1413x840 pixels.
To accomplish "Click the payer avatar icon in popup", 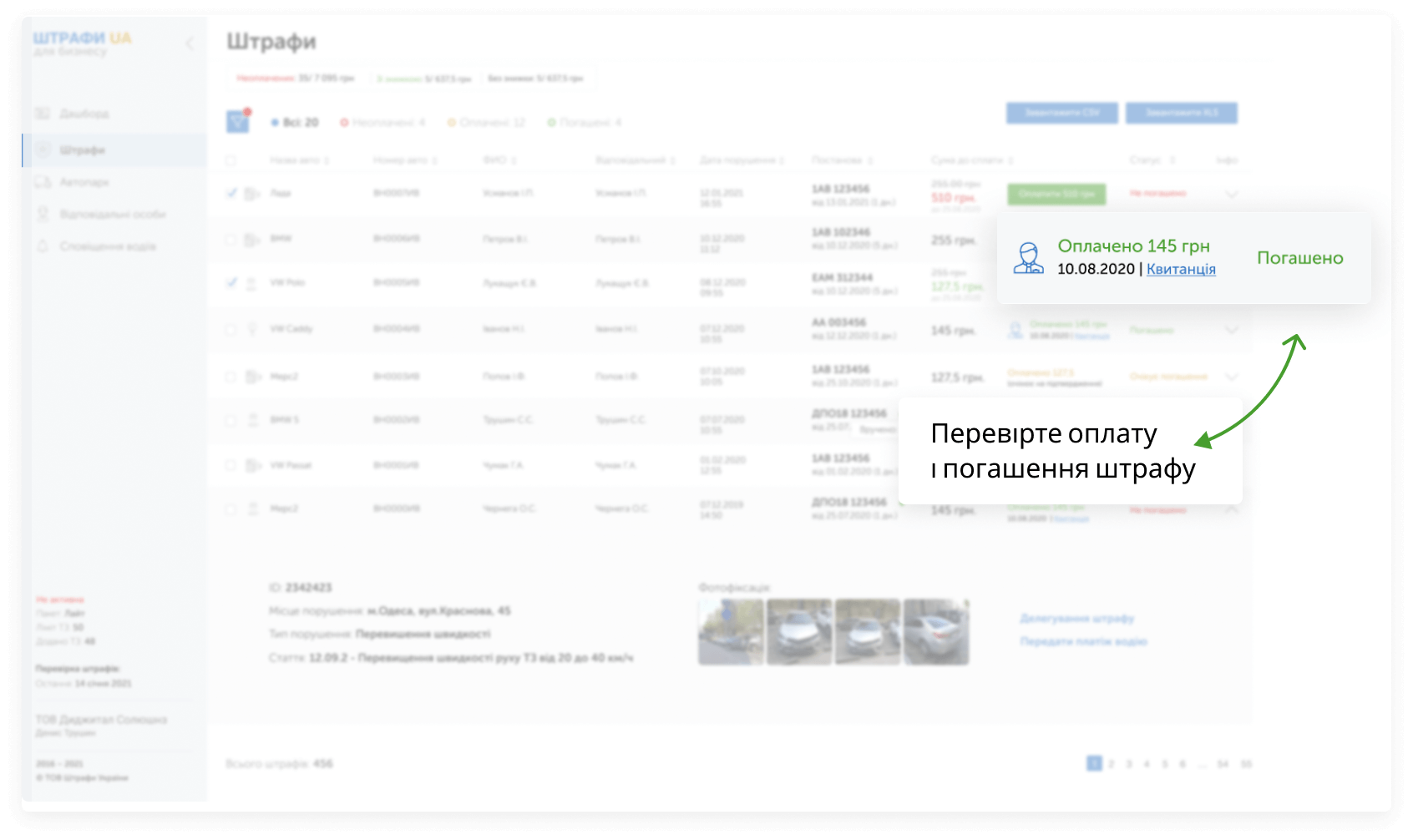I will pyautogui.click(x=1028, y=258).
